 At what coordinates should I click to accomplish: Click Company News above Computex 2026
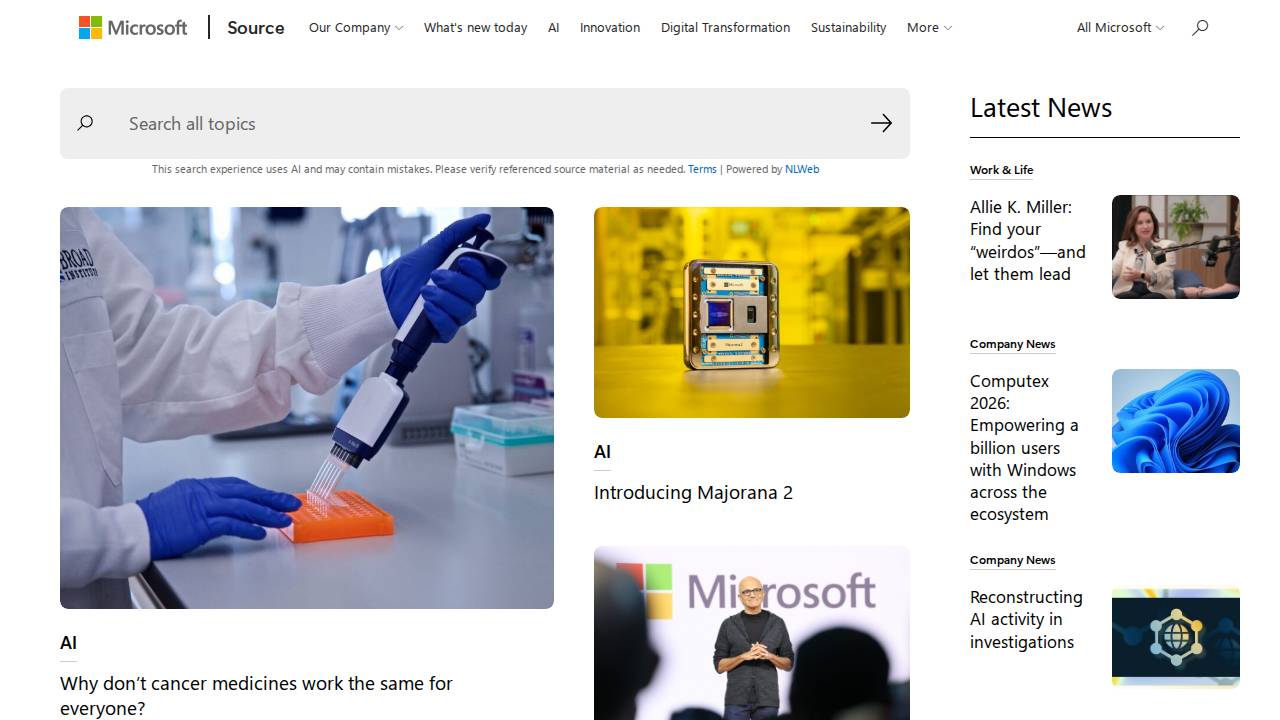coord(1012,344)
